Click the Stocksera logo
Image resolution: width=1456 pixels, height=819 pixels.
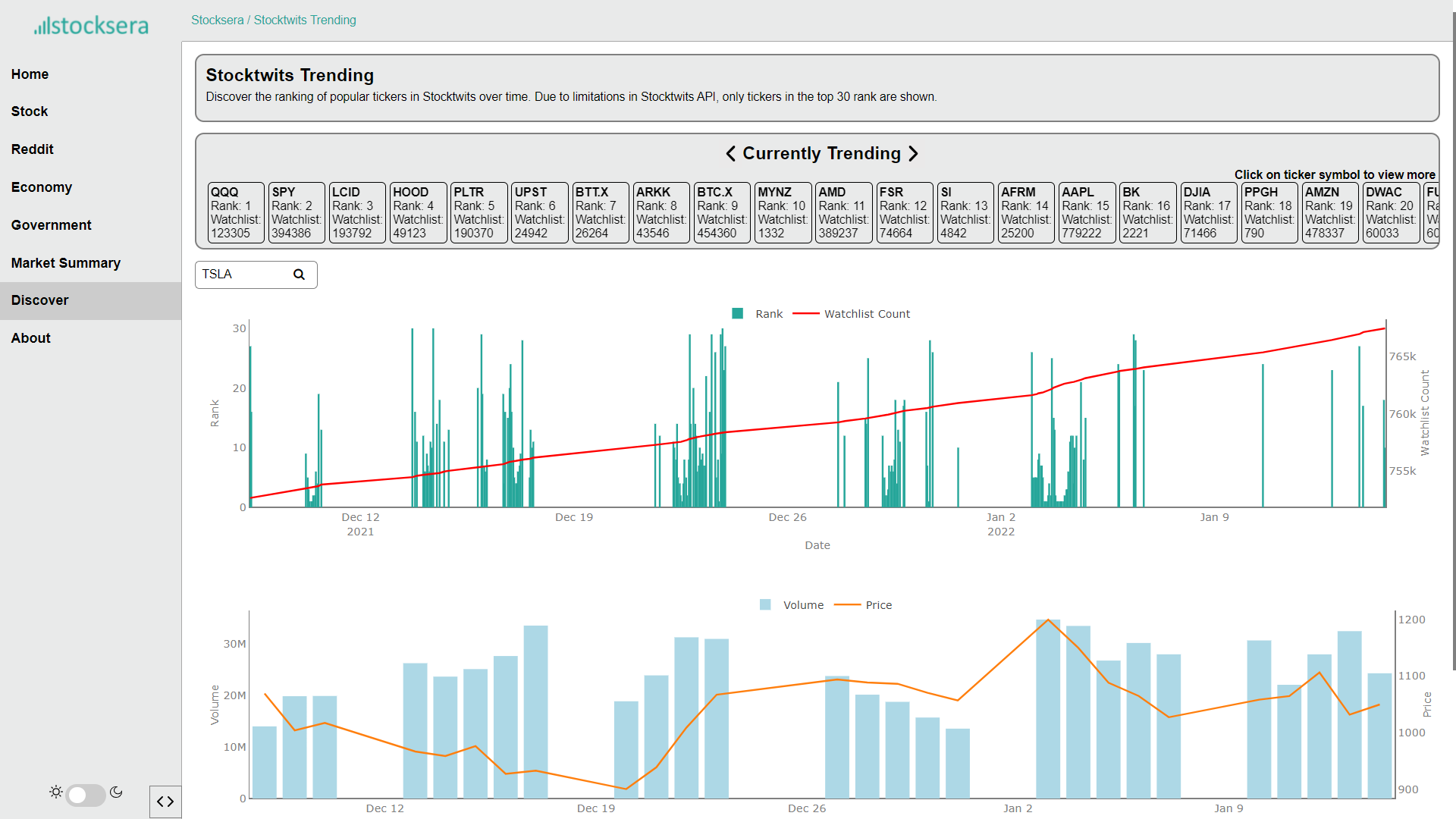[91, 26]
